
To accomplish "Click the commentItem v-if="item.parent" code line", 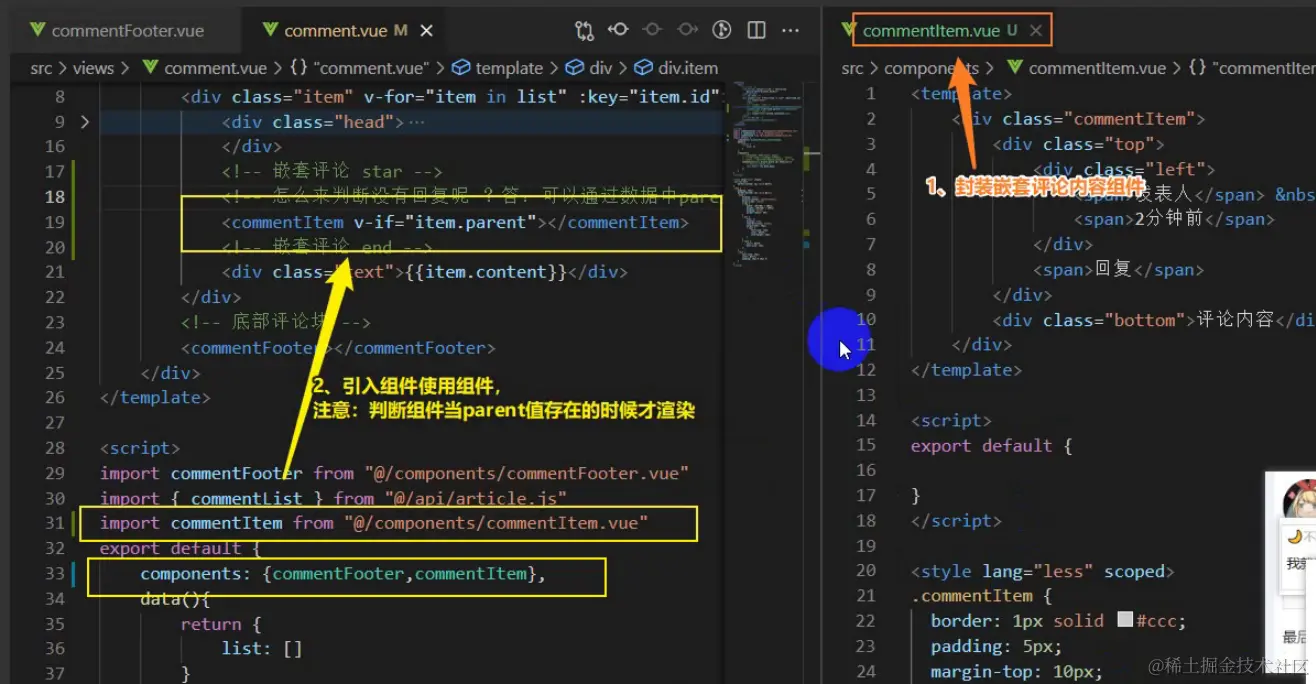I will tap(455, 222).
